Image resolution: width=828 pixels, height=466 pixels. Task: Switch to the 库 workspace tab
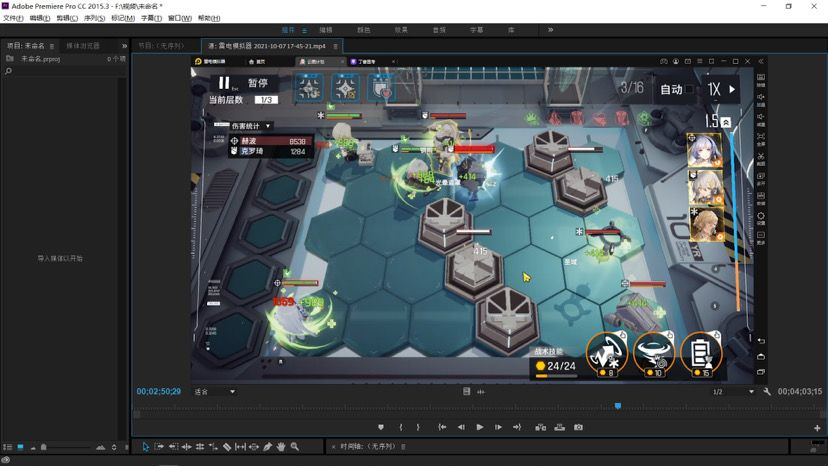click(511, 30)
